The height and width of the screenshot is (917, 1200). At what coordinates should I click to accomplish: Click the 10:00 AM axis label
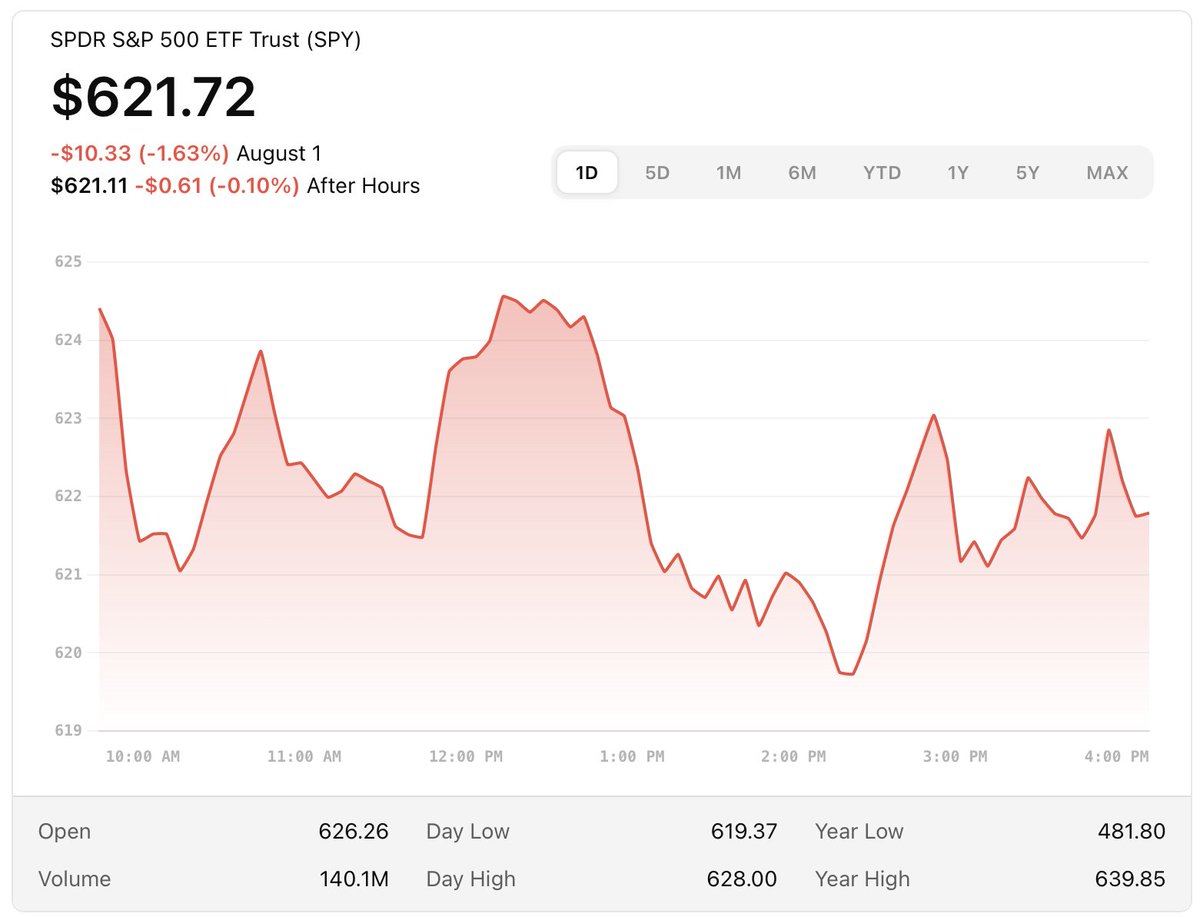[x=143, y=757]
